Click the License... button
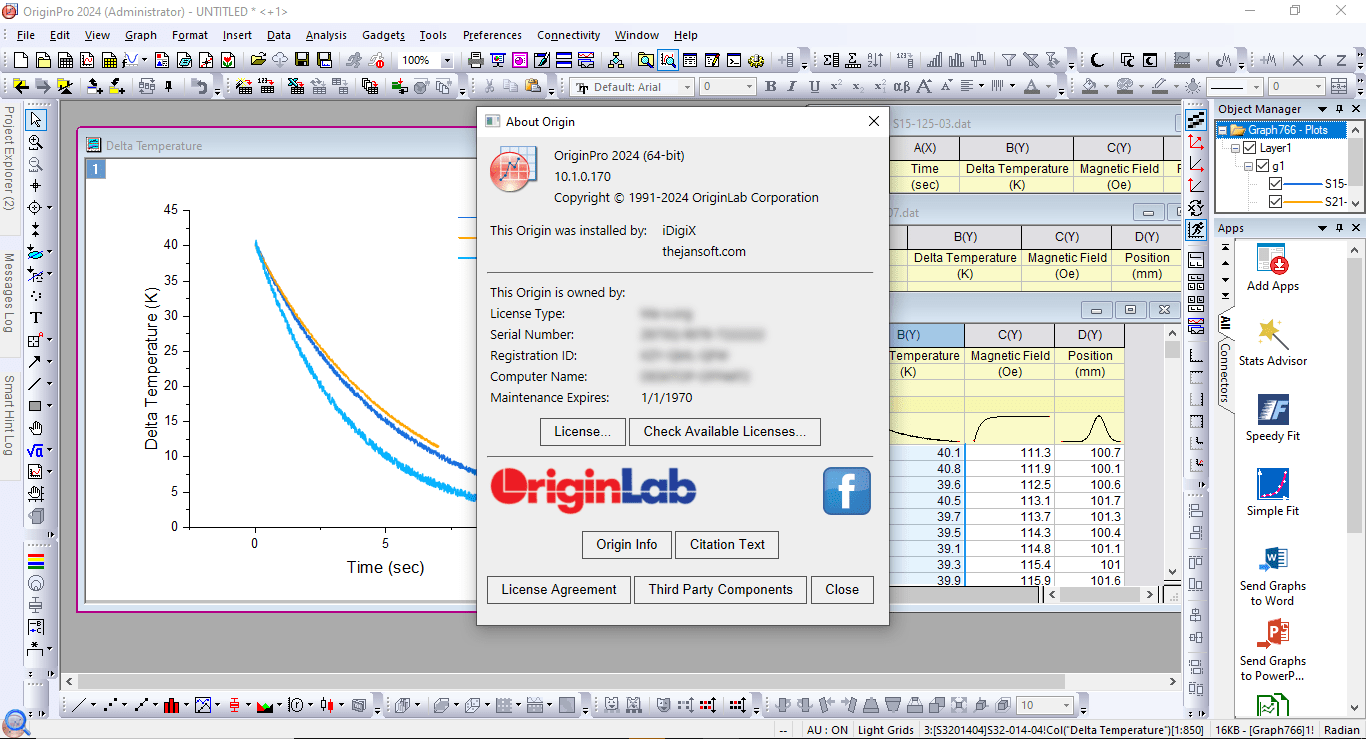Screen dimensions: 1366x739 (583, 431)
